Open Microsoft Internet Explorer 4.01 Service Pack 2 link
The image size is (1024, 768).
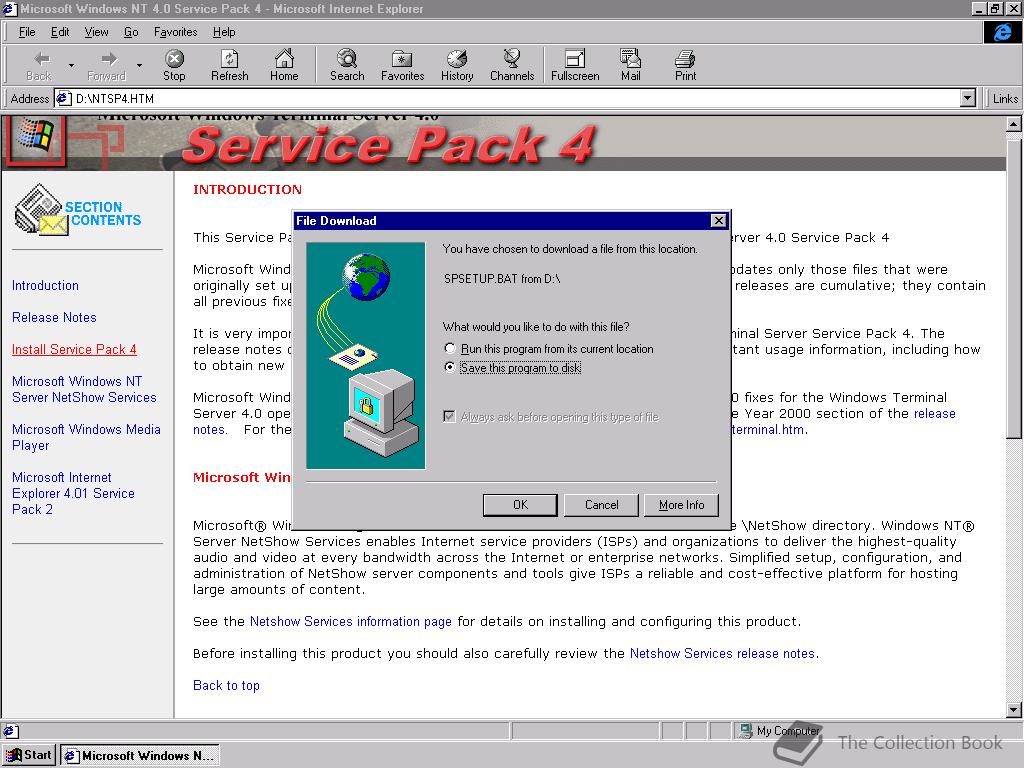(73, 493)
